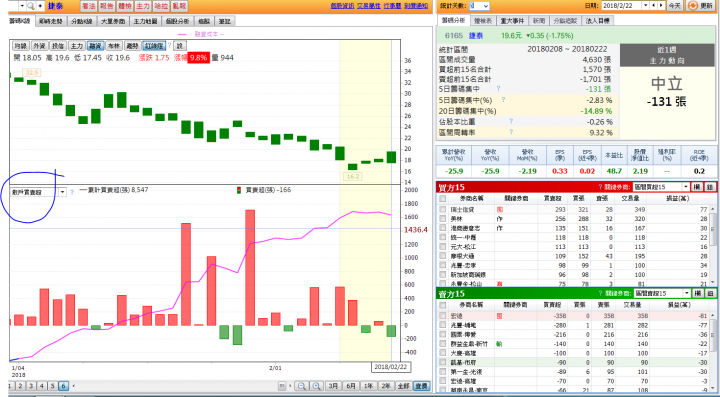
Task: Click the 2018/02/22 date marker on the chart axis
Action: point(390,367)
